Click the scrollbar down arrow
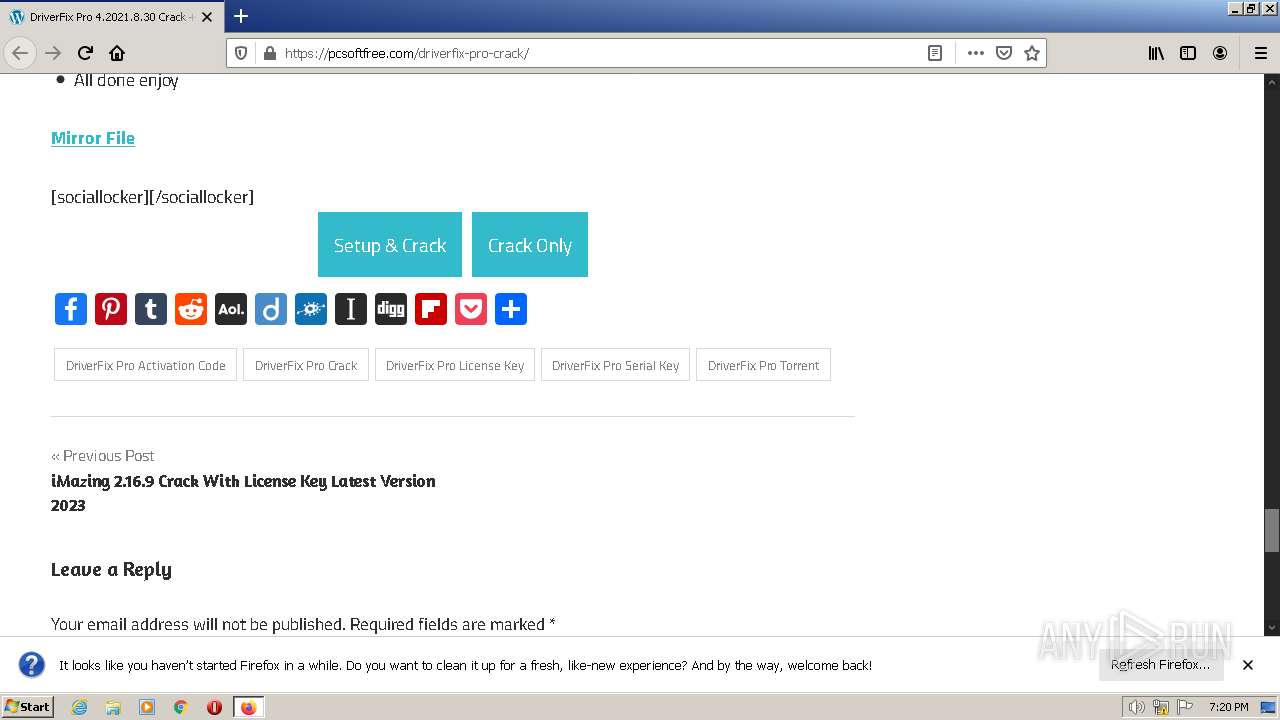 1272,628
